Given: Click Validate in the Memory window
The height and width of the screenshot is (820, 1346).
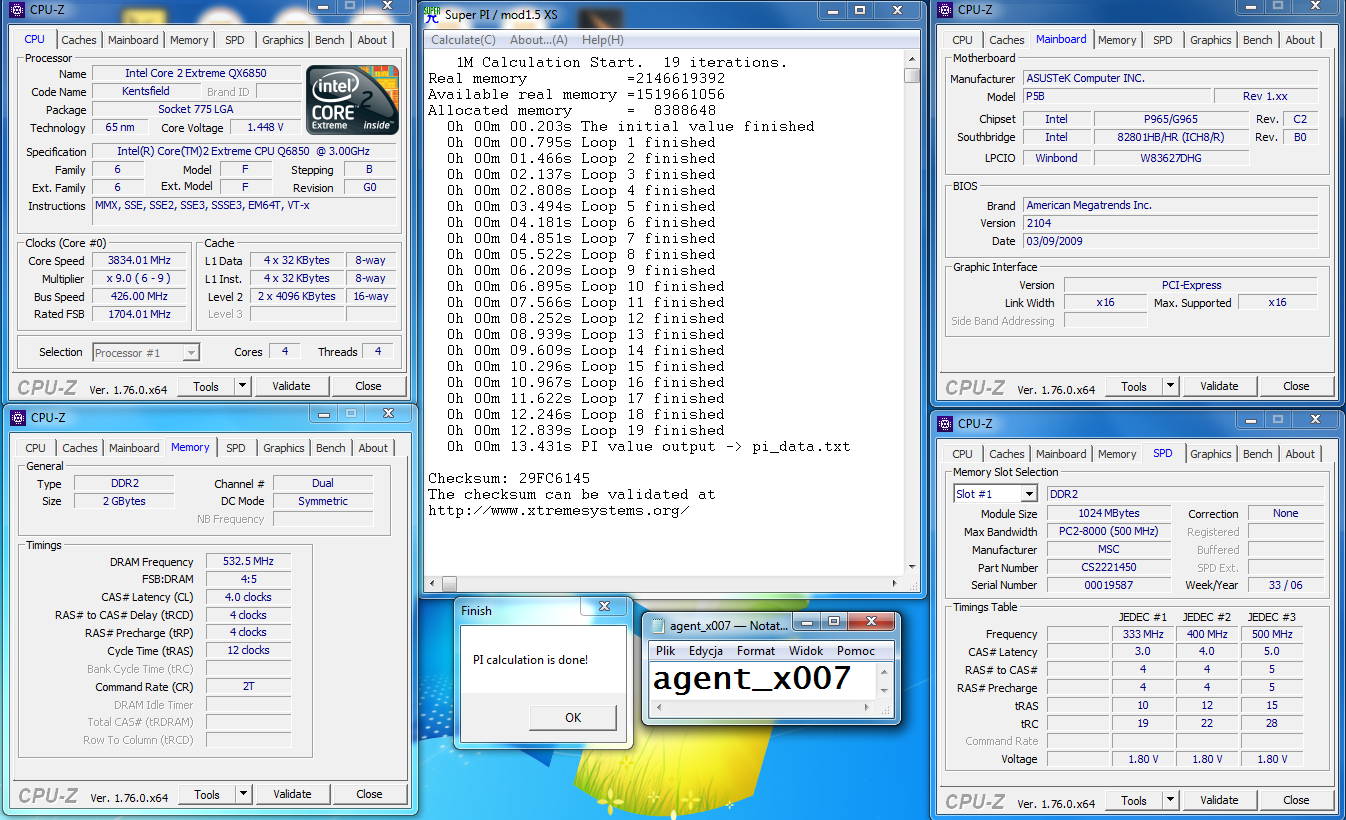Looking at the screenshot, I should tap(292, 794).
